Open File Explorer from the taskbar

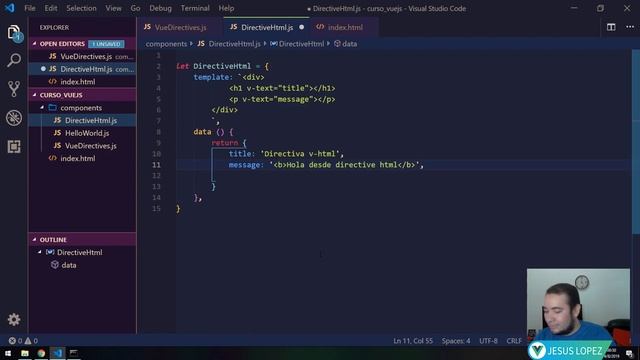click(x=24, y=353)
